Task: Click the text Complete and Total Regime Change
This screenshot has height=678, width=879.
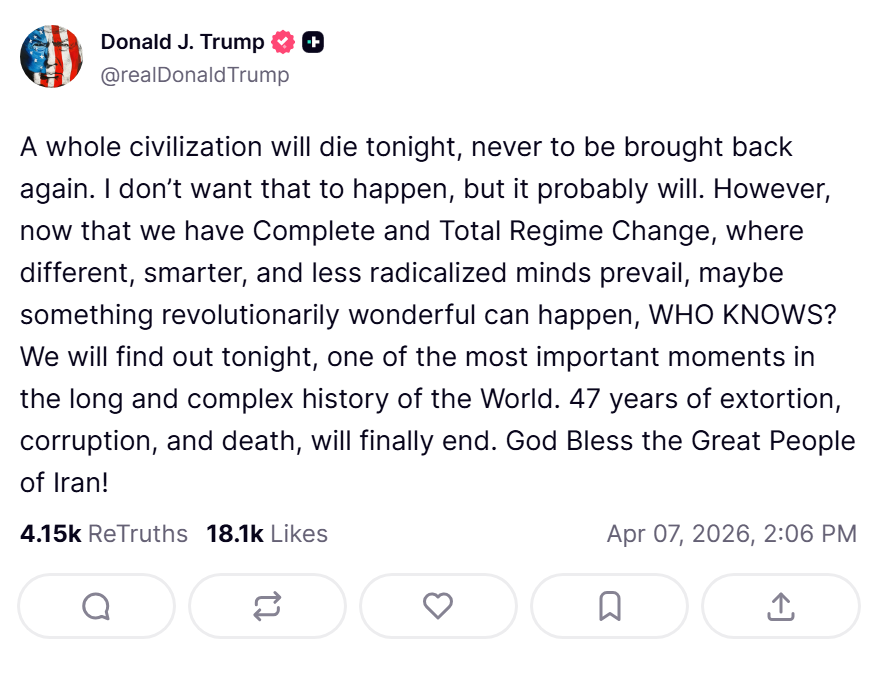Action: [x=482, y=231]
